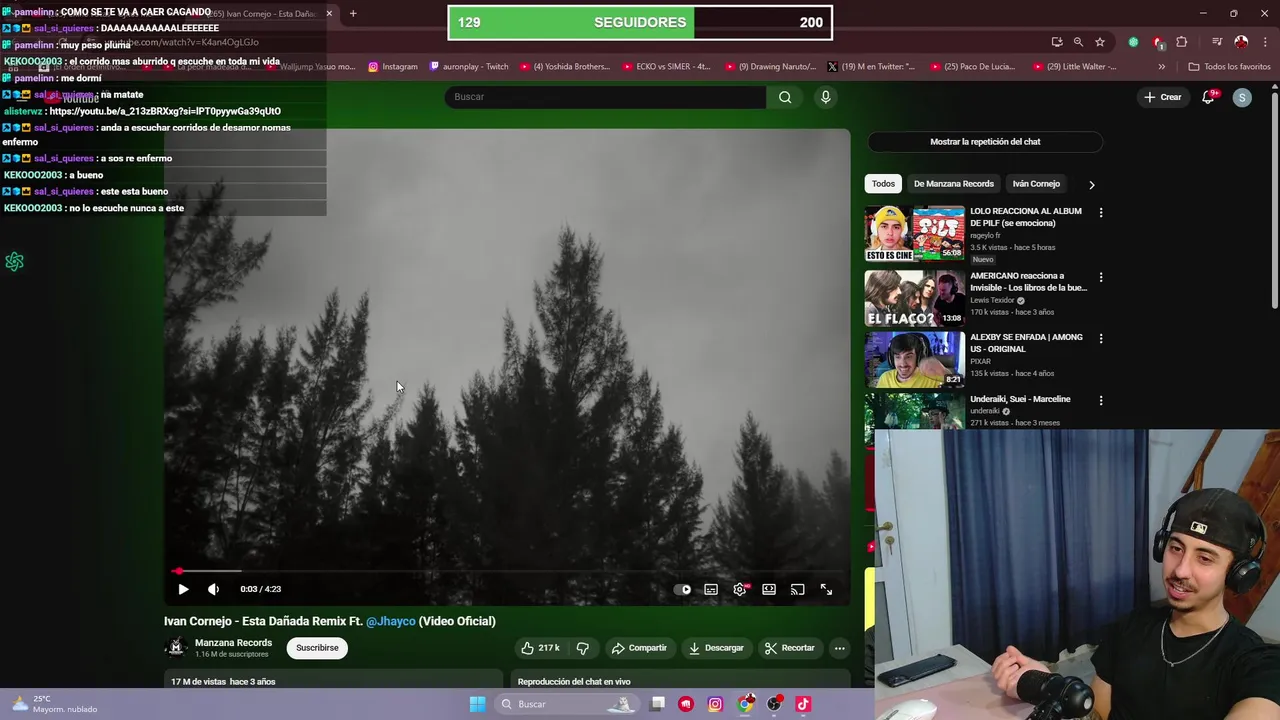The height and width of the screenshot is (720, 1280).
Task: Dislike the video with thumbs-down icon
Action: tap(583, 648)
